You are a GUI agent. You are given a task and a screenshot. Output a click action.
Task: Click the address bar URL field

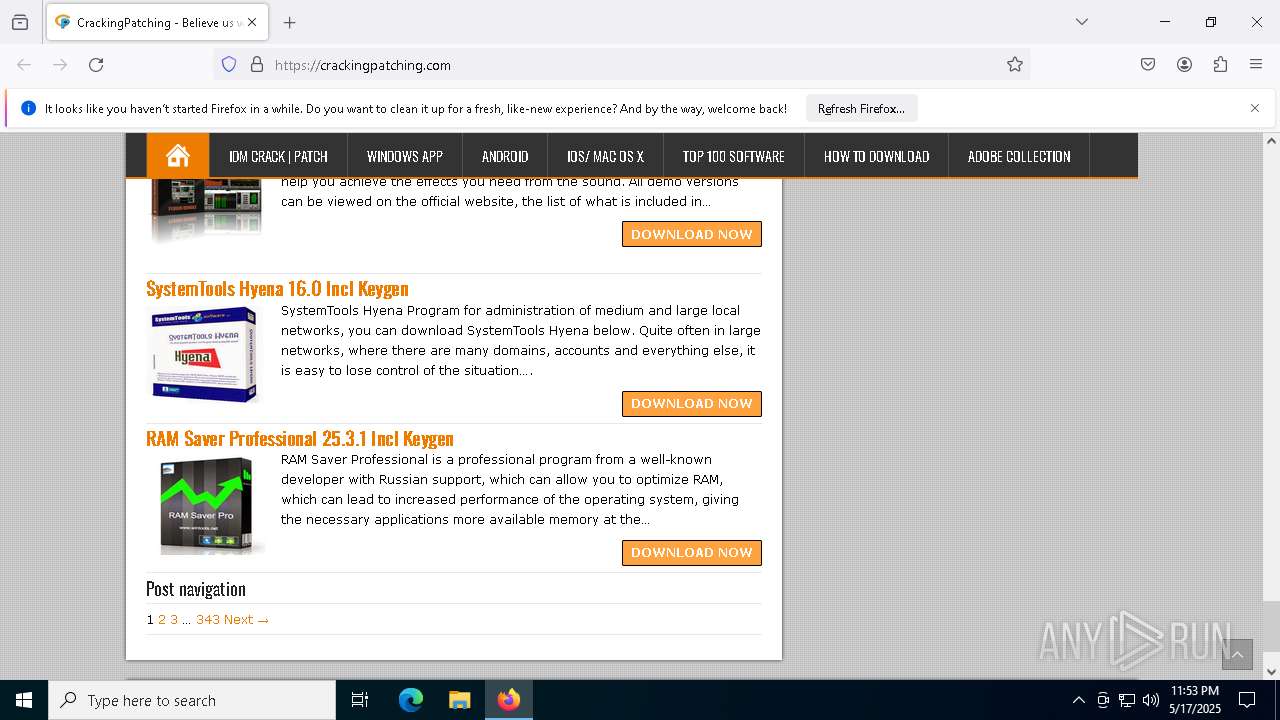620,65
